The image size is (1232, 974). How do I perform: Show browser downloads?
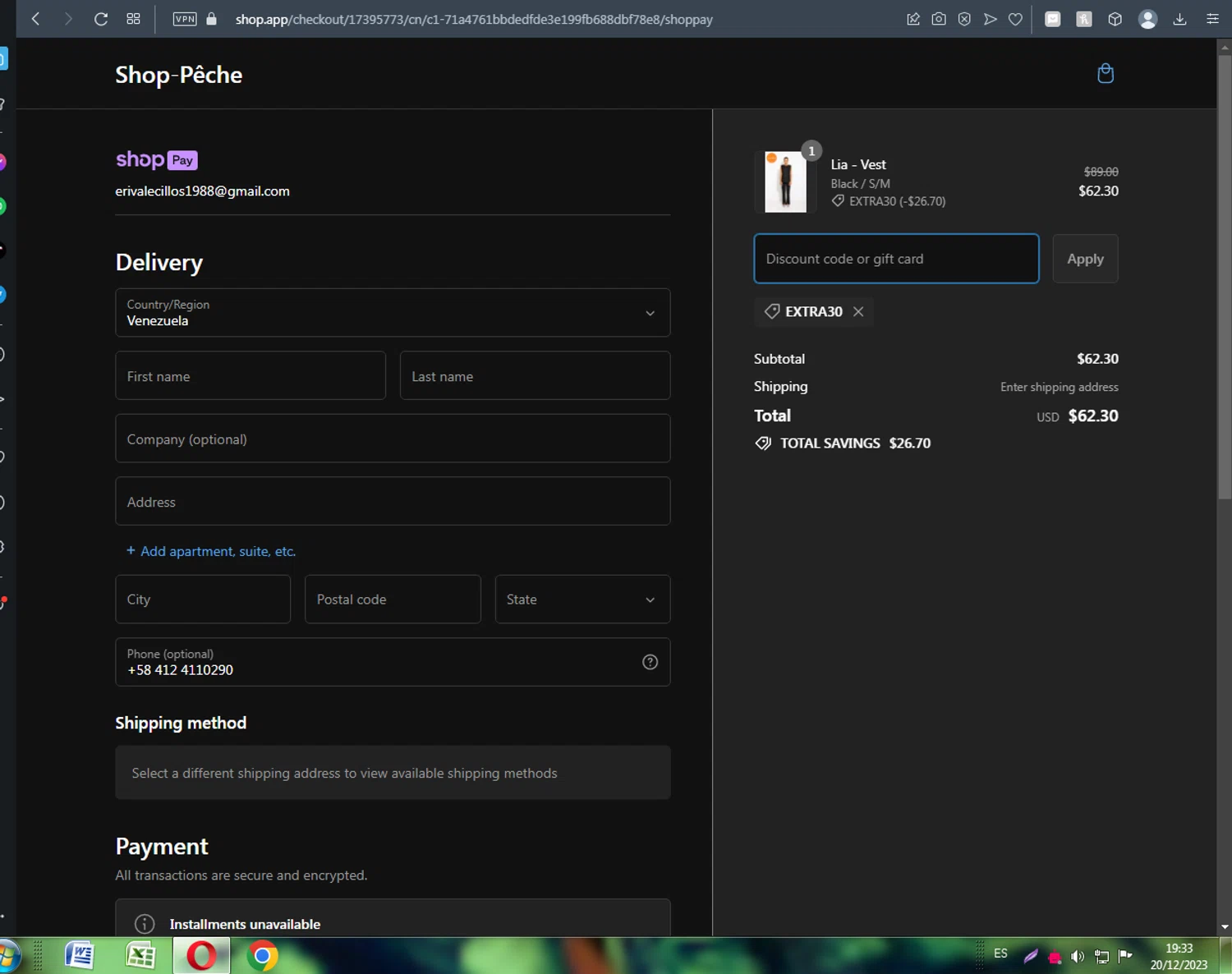[x=1179, y=19]
